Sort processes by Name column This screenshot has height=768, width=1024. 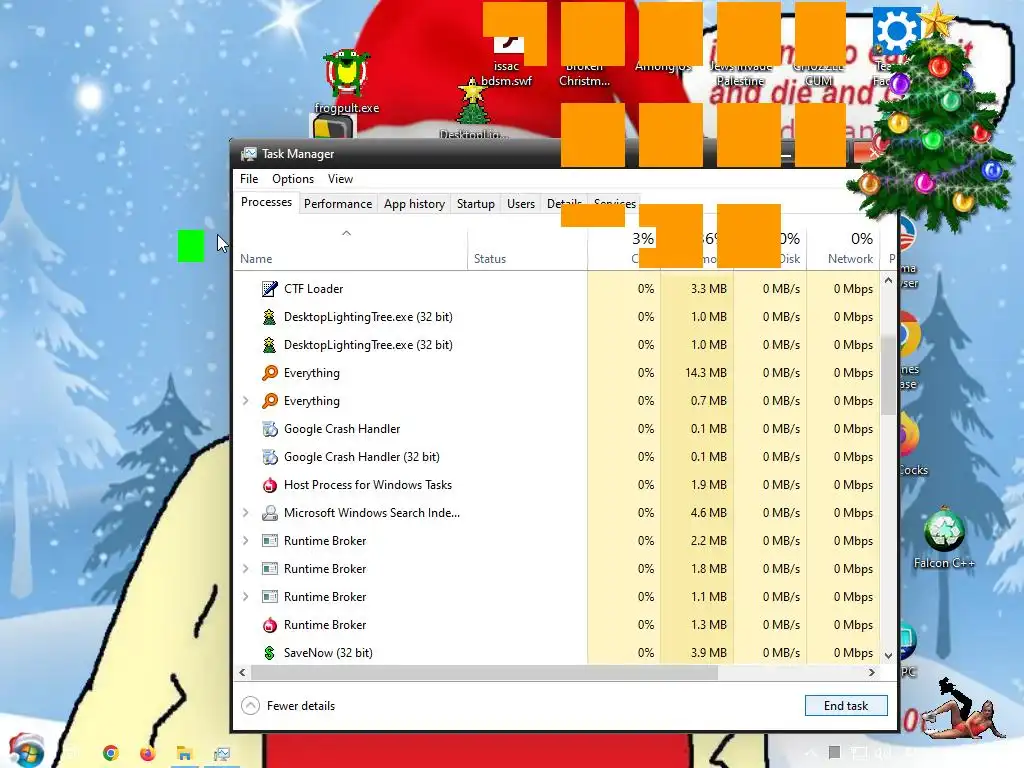point(350,249)
